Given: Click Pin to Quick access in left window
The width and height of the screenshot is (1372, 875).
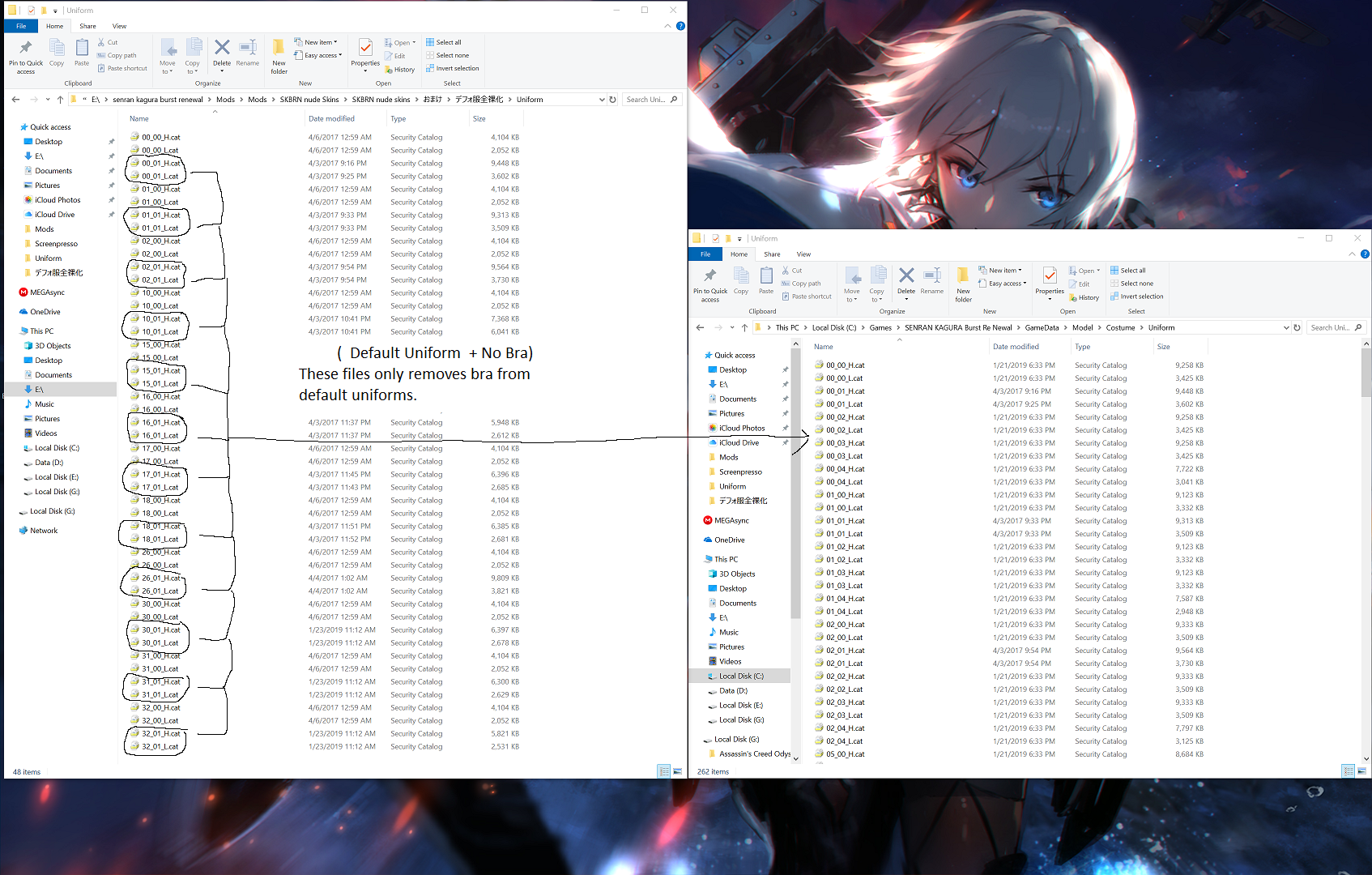Looking at the screenshot, I should pos(26,57).
